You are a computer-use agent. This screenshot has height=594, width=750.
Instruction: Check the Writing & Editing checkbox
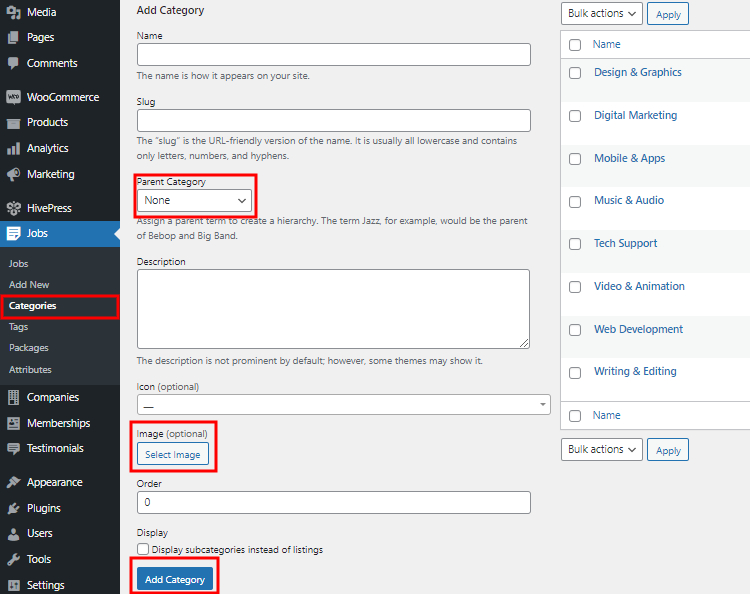[x=575, y=373]
